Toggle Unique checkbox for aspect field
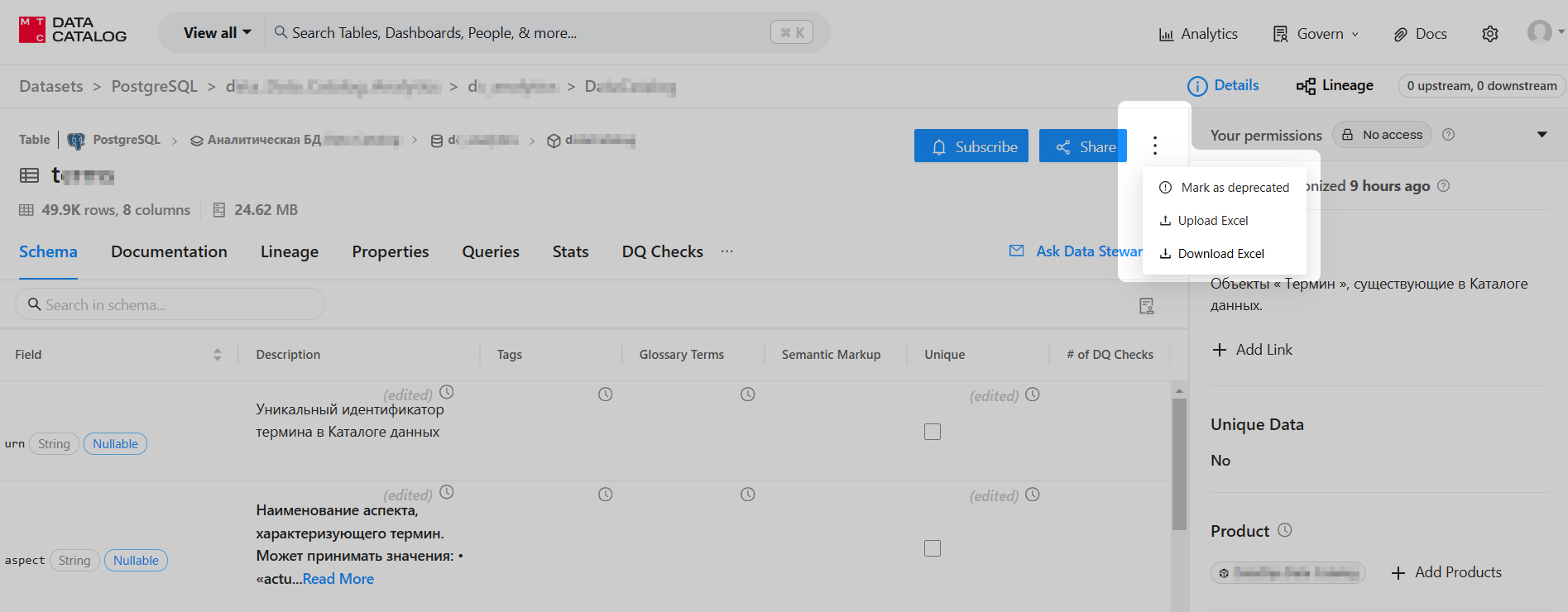 [933, 548]
